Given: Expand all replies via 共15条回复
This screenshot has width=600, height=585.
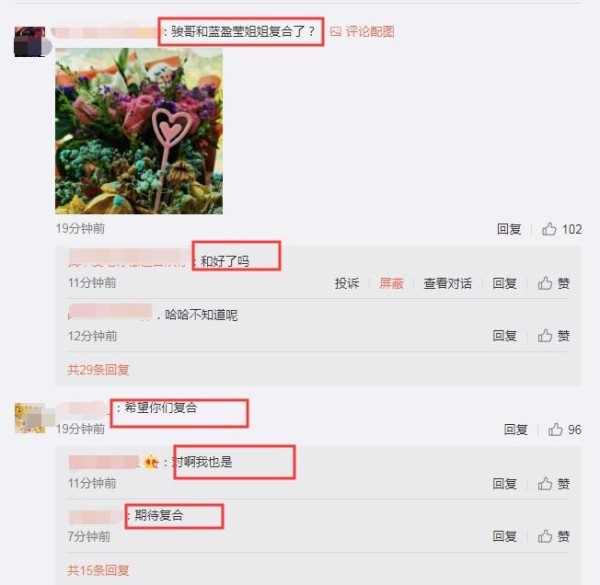Looking at the screenshot, I should (98, 570).
